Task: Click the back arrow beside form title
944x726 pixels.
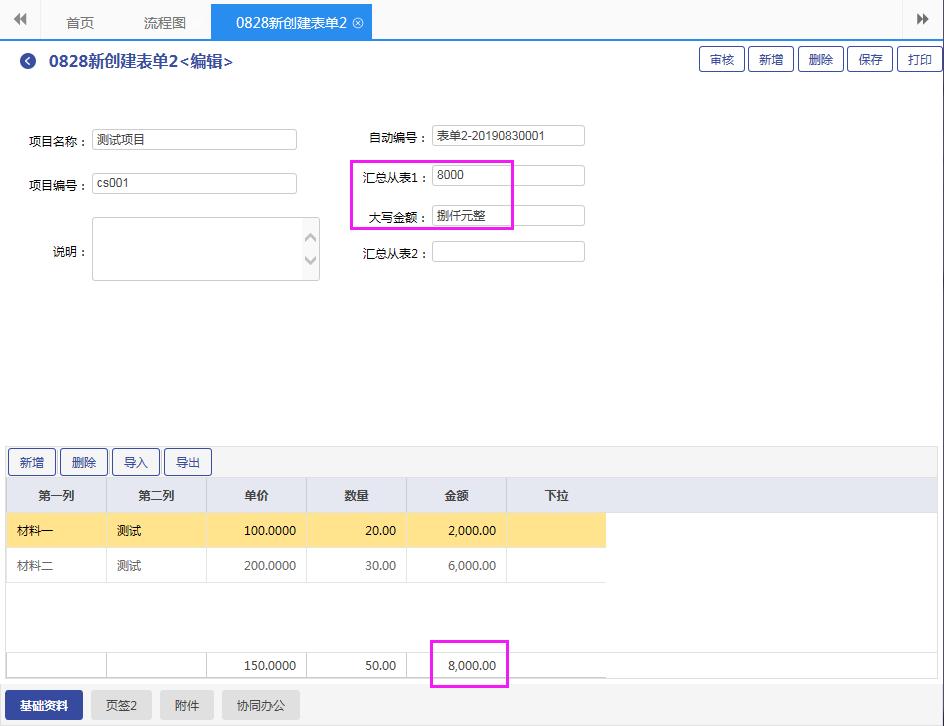Action: click(x=28, y=62)
